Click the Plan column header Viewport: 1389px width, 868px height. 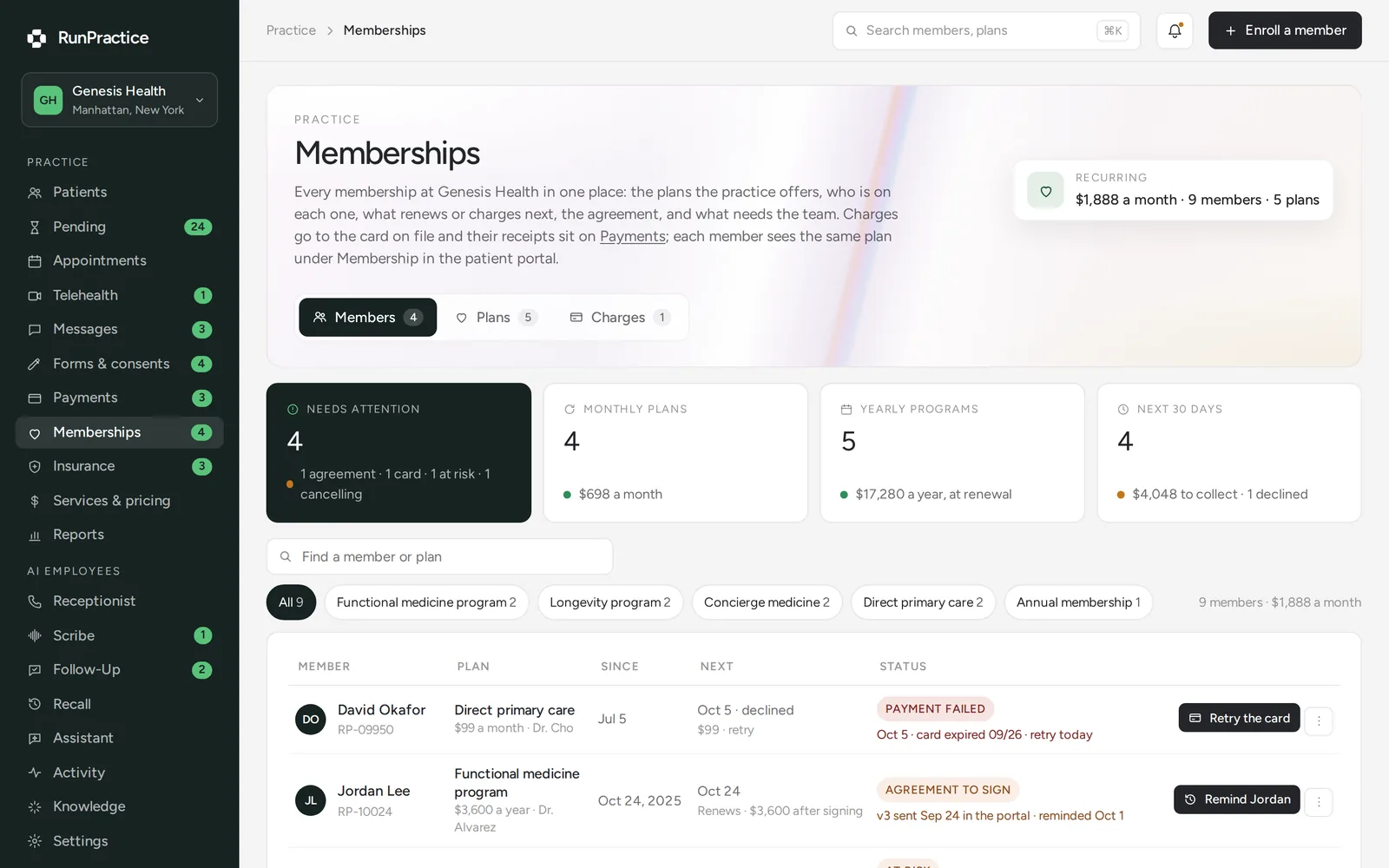point(473,667)
